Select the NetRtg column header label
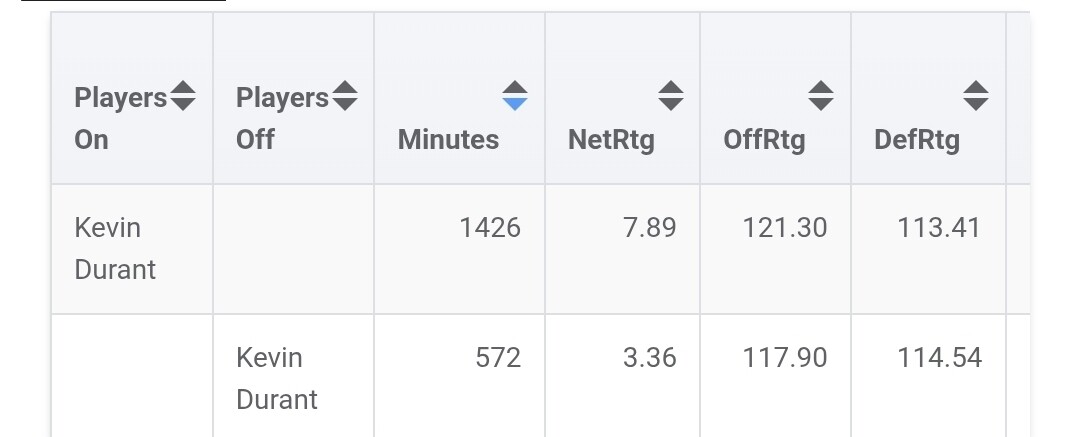This screenshot has width=1080, height=437. click(611, 139)
